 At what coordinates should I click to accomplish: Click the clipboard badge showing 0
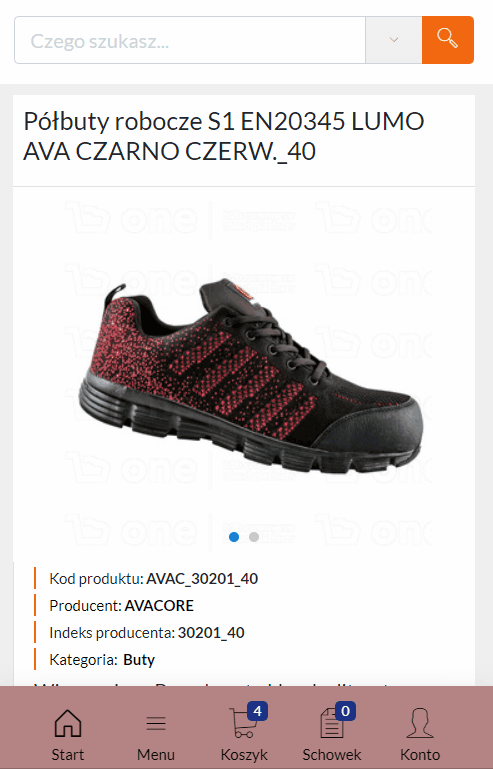tap(345, 711)
